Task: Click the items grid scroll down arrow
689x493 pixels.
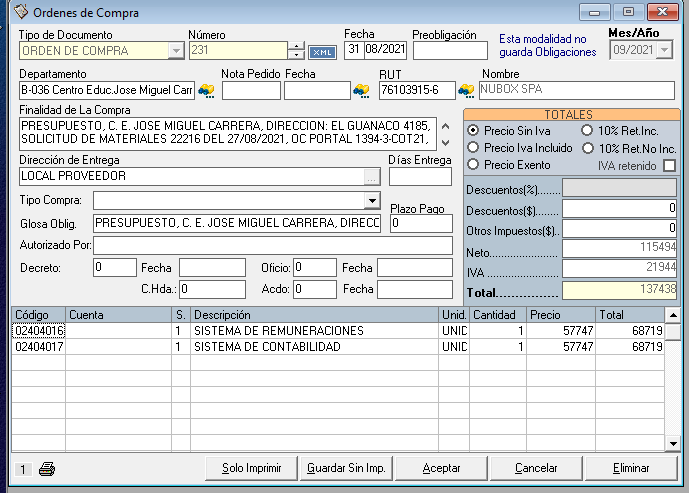Action: [x=673, y=443]
